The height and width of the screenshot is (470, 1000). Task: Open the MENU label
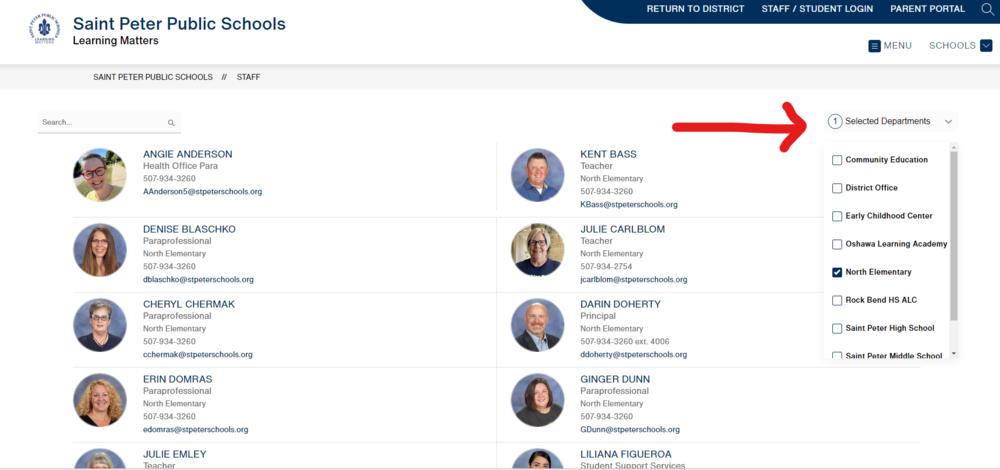pos(897,46)
